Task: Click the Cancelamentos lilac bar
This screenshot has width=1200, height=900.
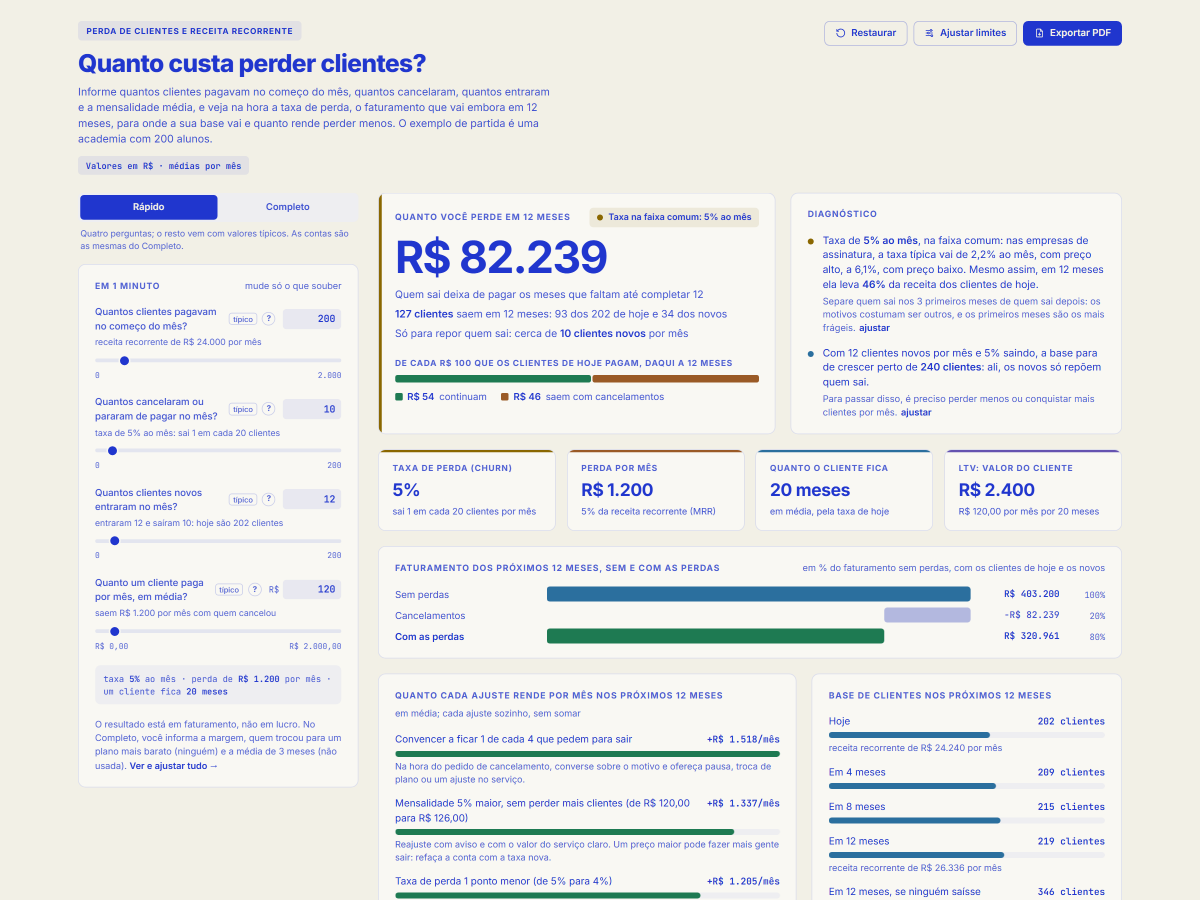Action: coord(927,615)
